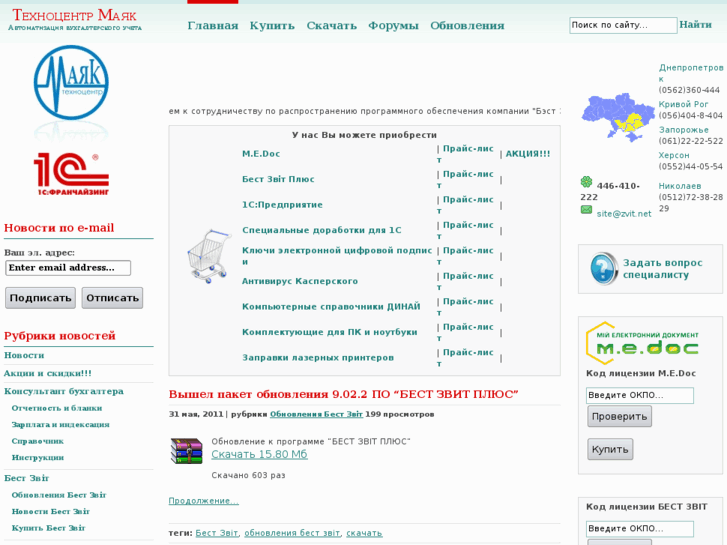The height and width of the screenshot is (545, 727).
Task: Open Антивирус Касперского product link
Action: 300,282
